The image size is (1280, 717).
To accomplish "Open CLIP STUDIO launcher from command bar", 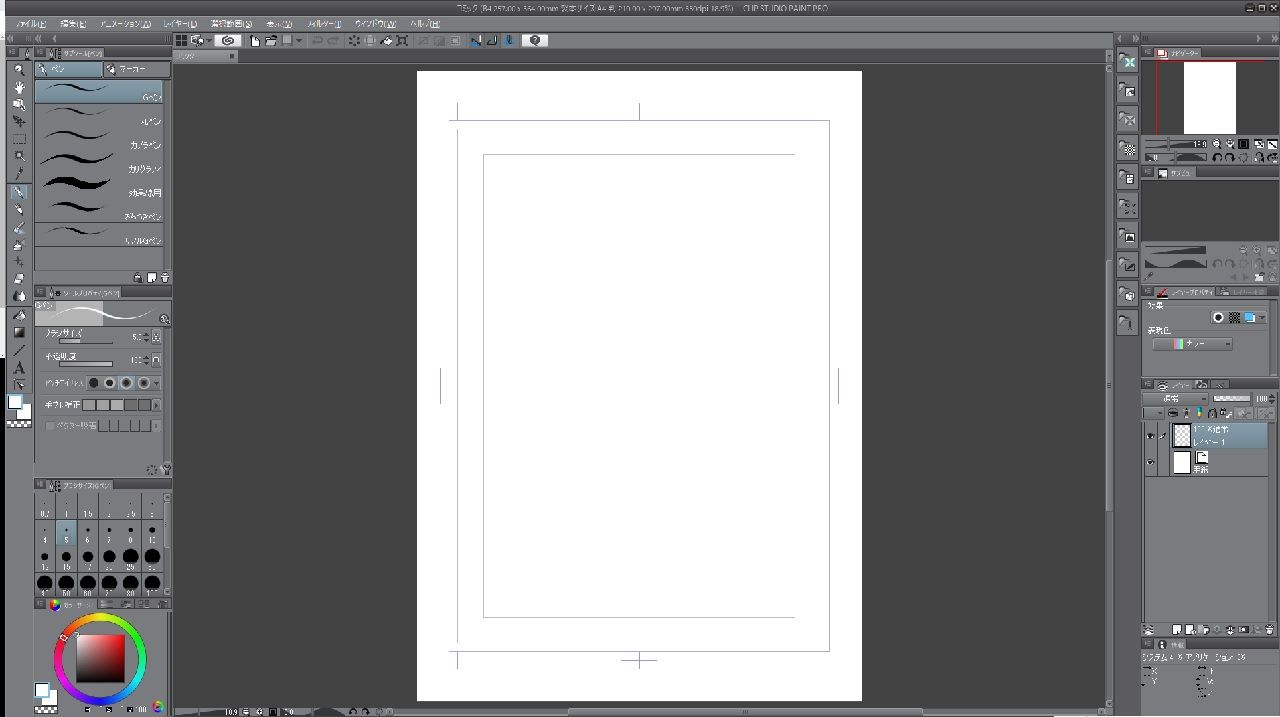I will coord(228,40).
